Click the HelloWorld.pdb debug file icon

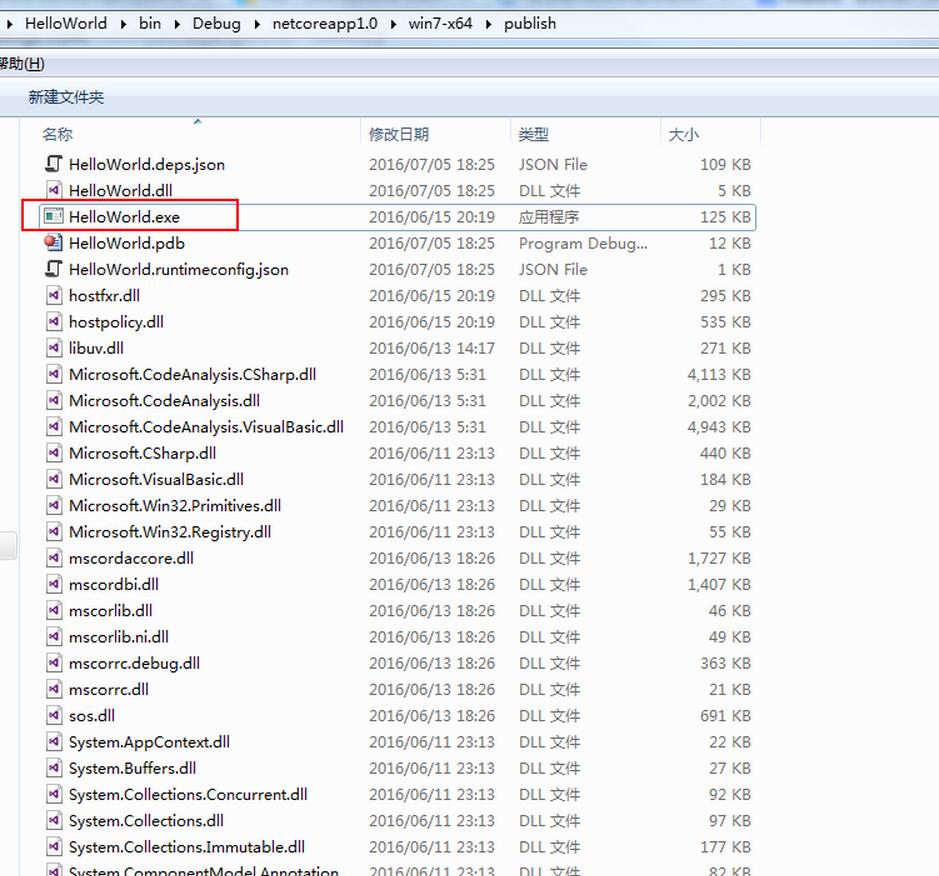(53, 243)
